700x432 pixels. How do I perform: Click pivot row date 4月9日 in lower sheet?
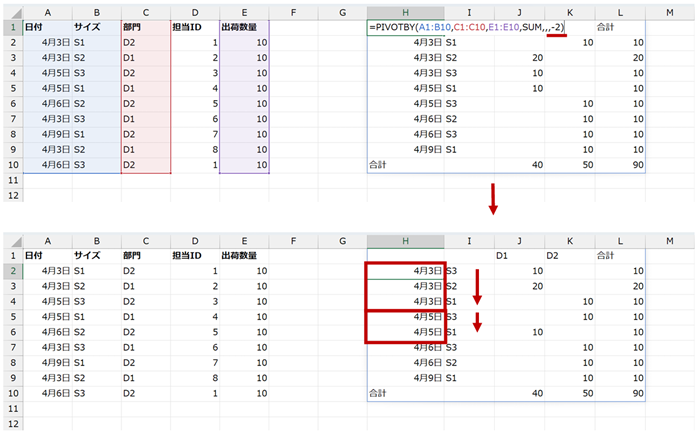tap(405, 378)
